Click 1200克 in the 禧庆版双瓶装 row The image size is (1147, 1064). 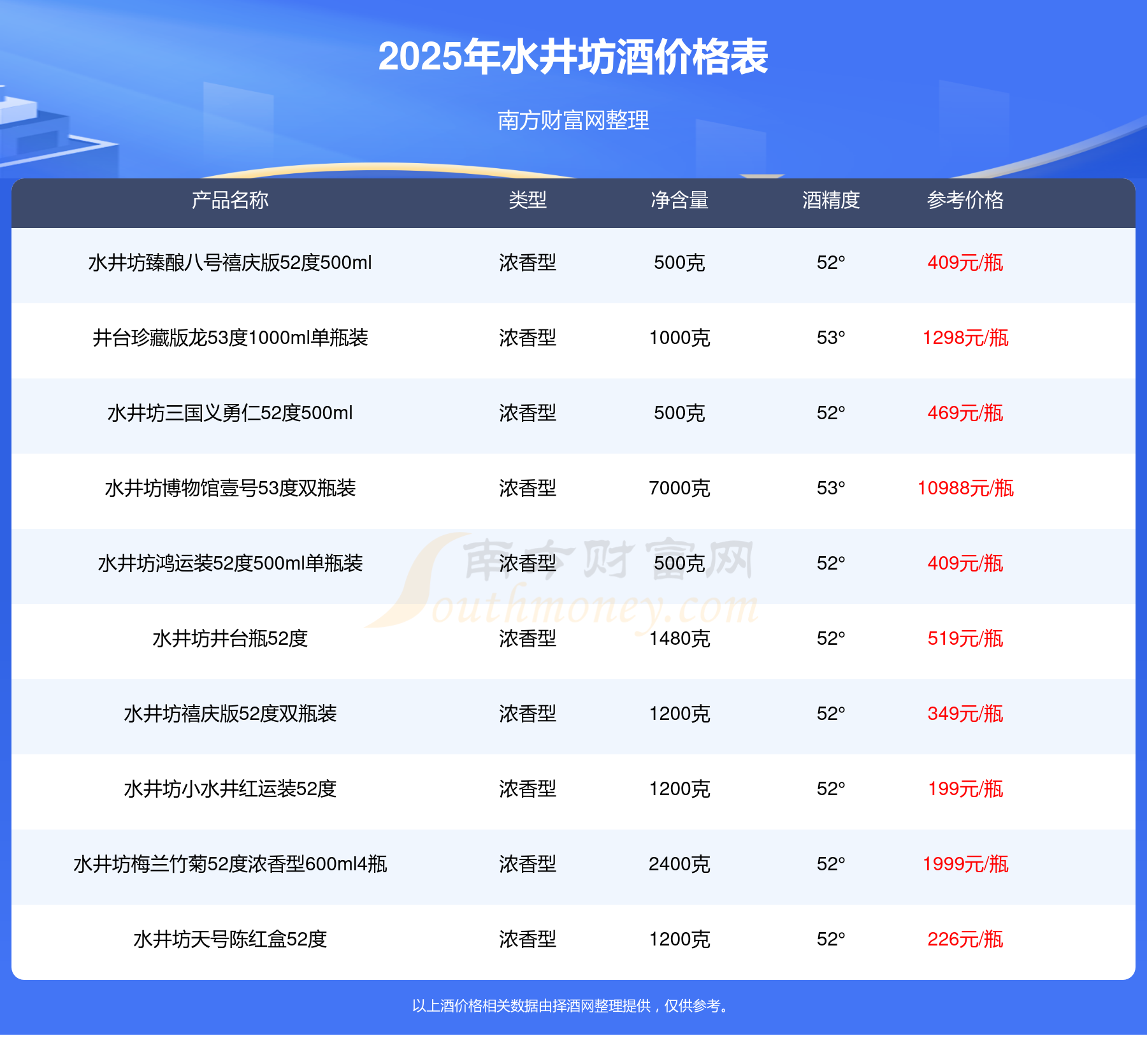[x=679, y=714]
